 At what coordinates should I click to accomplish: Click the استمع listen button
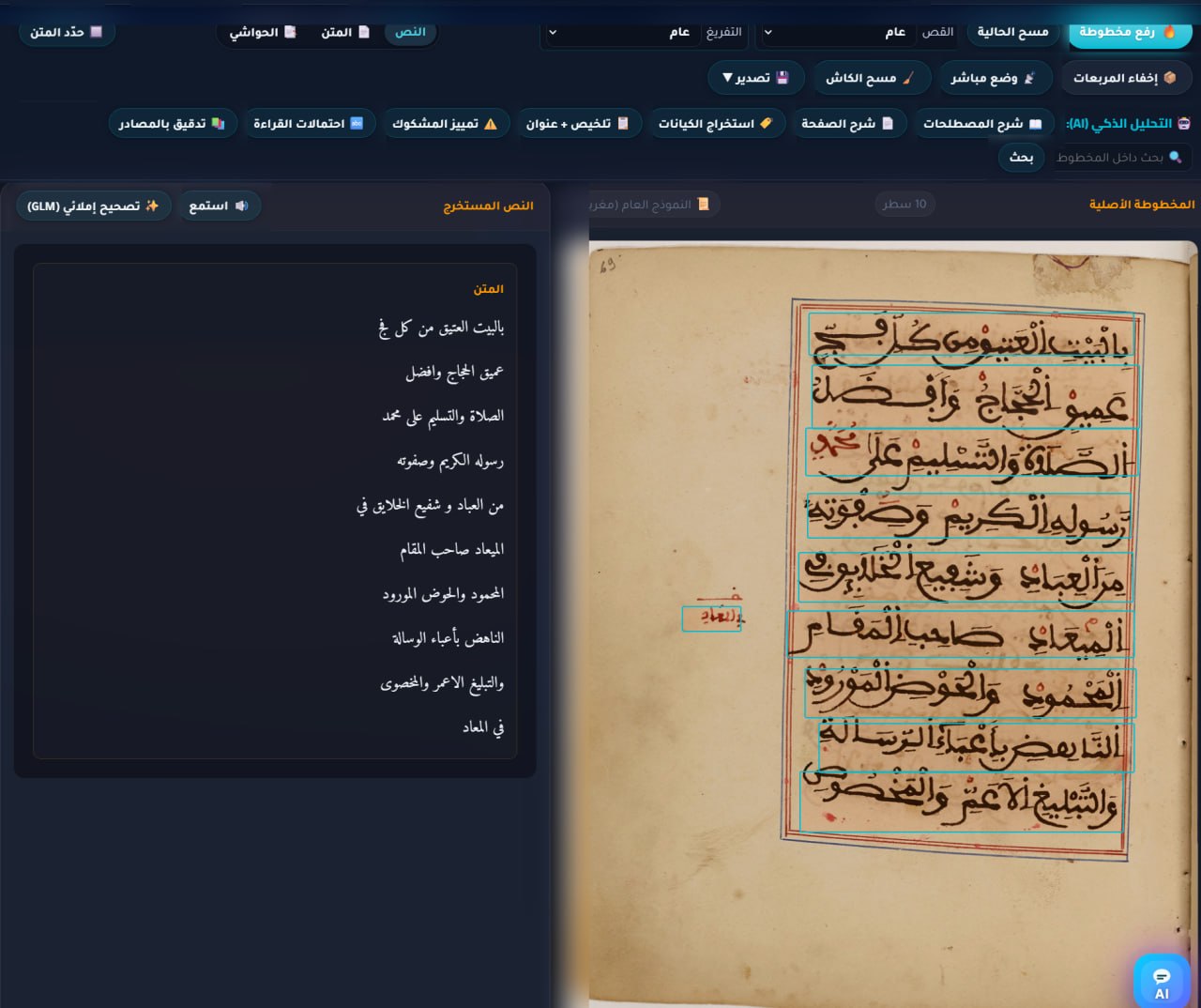[x=219, y=206]
